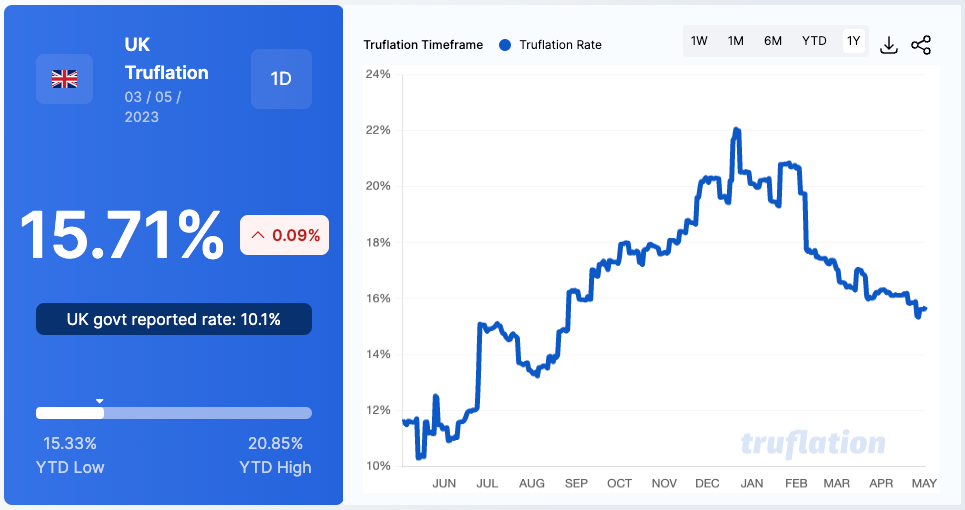Click the December peak on the chart line
965x510 pixels.
point(736,130)
